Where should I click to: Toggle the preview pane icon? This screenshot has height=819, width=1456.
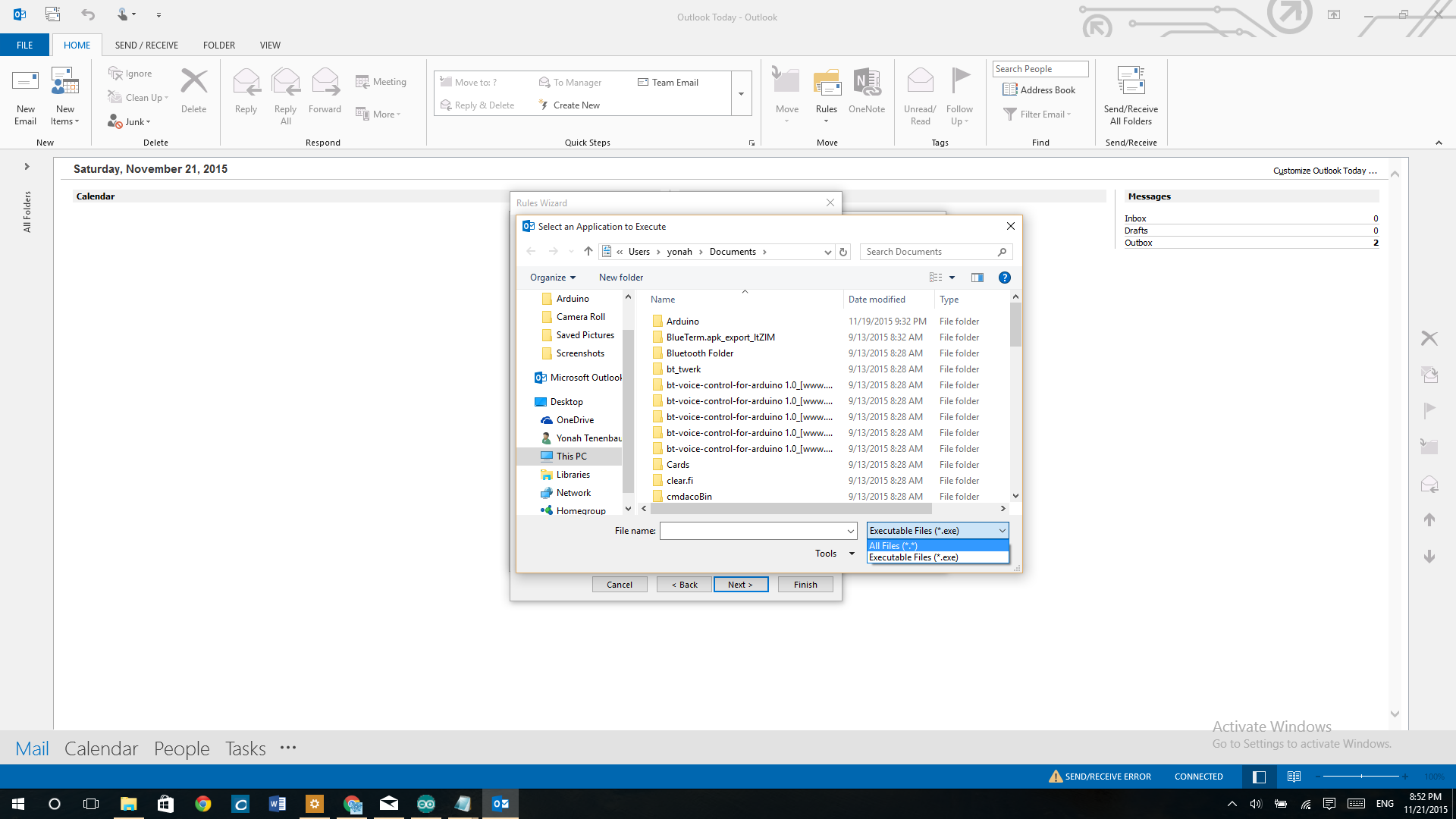[x=977, y=278]
